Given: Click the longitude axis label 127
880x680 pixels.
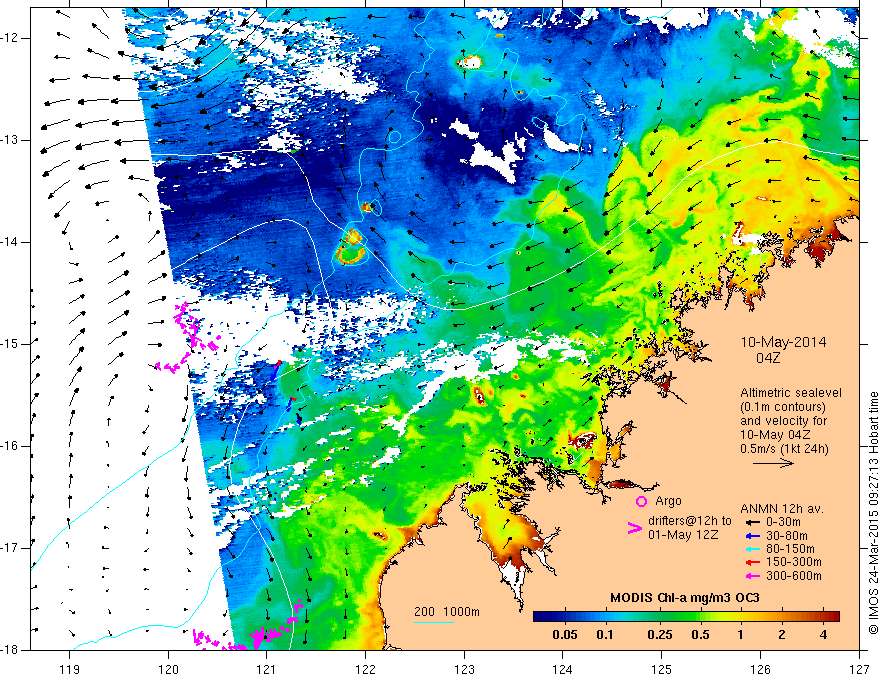Looking at the screenshot, I should pyautogui.click(x=859, y=669).
